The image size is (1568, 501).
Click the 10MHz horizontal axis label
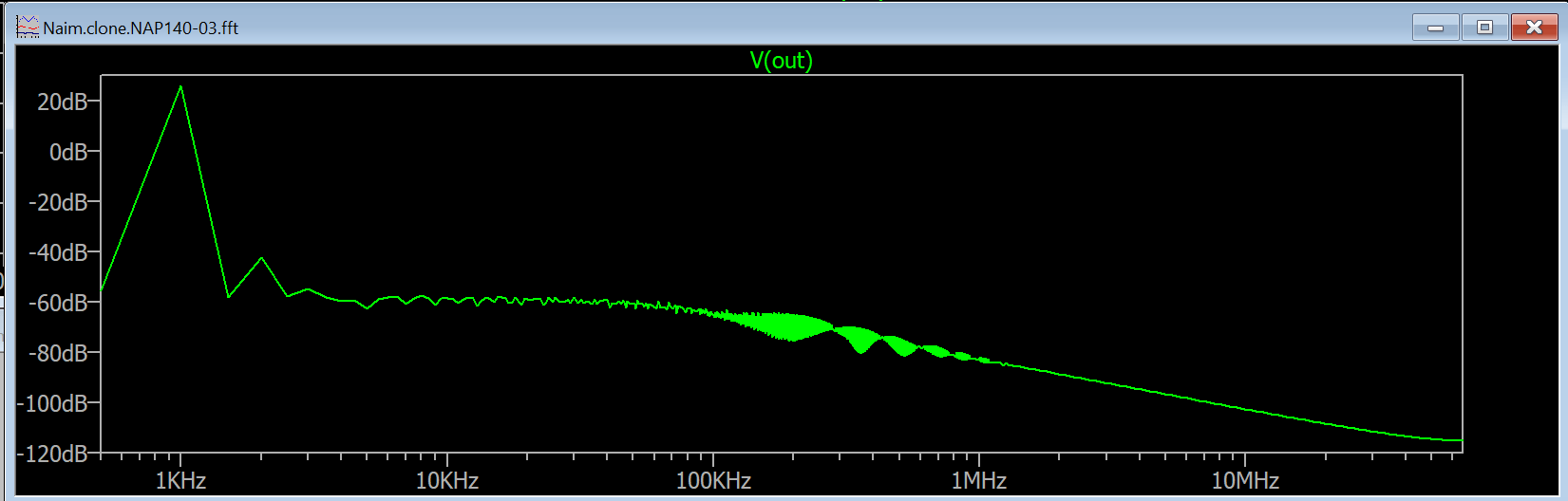tap(1245, 480)
